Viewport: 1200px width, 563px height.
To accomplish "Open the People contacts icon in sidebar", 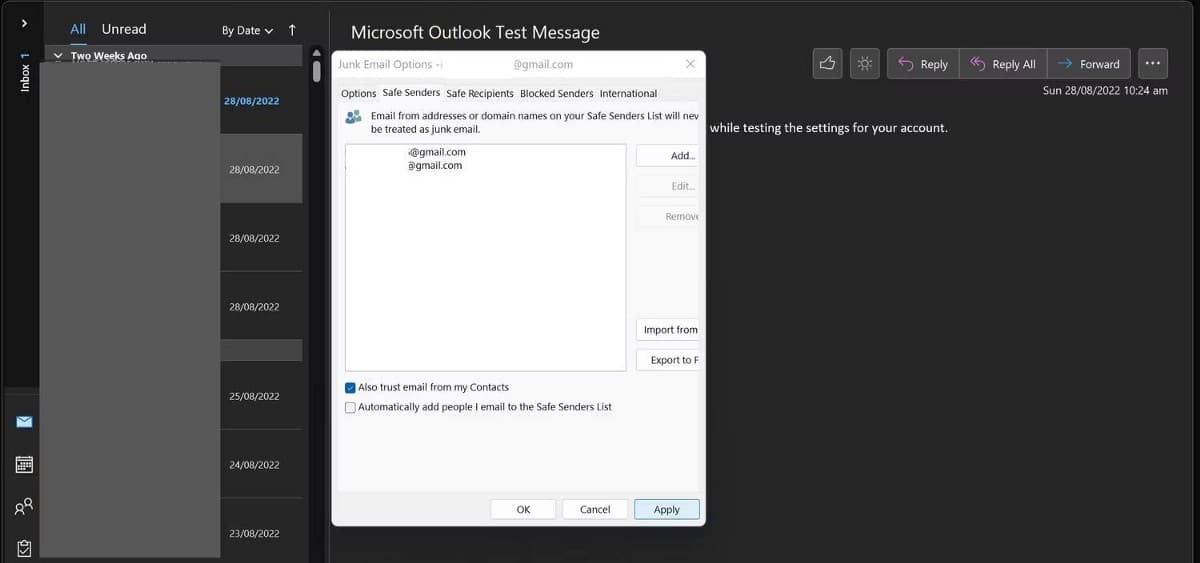I will (x=24, y=506).
